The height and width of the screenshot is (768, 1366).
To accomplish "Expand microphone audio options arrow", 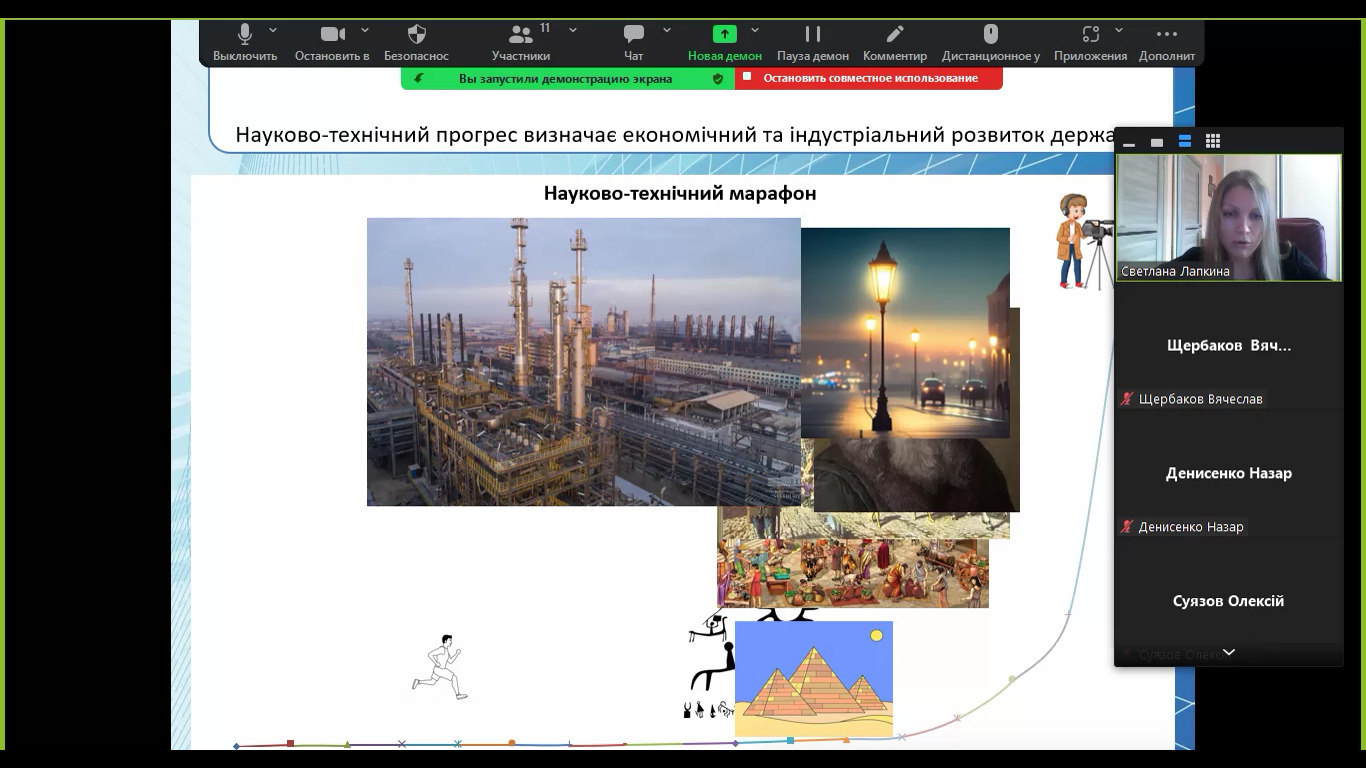I will click(x=273, y=30).
